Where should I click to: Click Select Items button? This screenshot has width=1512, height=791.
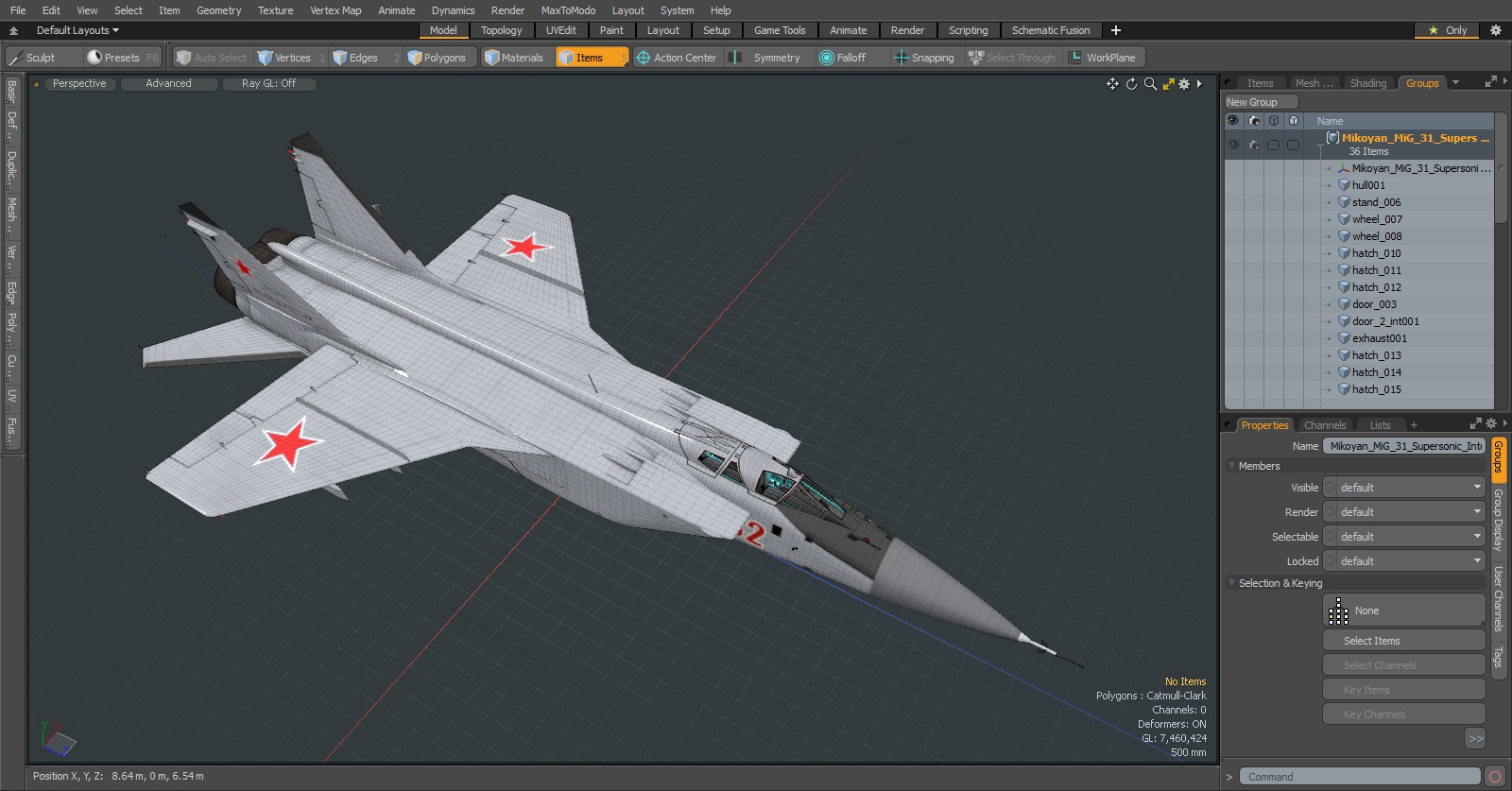coord(1404,641)
